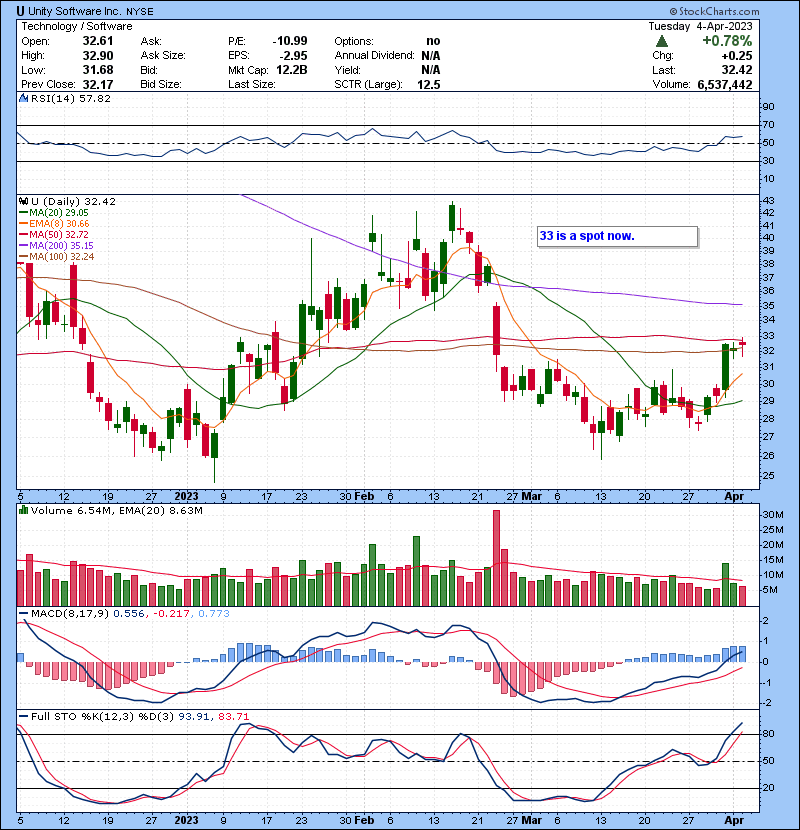This screenshot has height=830, width=800.
Task: Click the RSI(14) 57.82 label
Action: [70, 98]
